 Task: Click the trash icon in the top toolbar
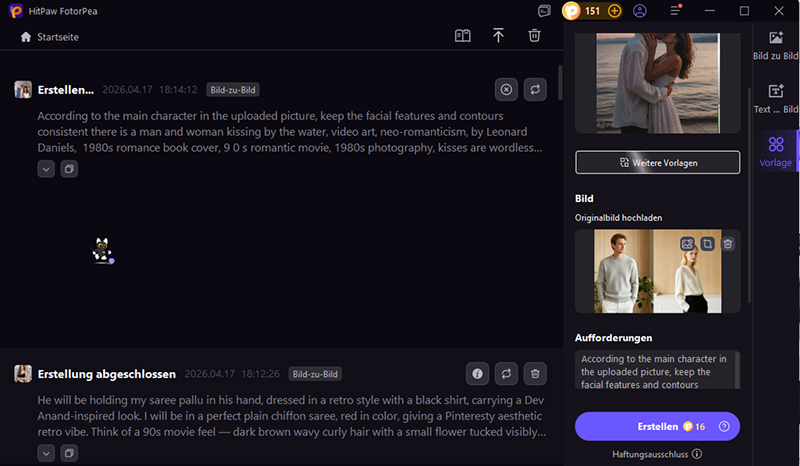point(534,35)
